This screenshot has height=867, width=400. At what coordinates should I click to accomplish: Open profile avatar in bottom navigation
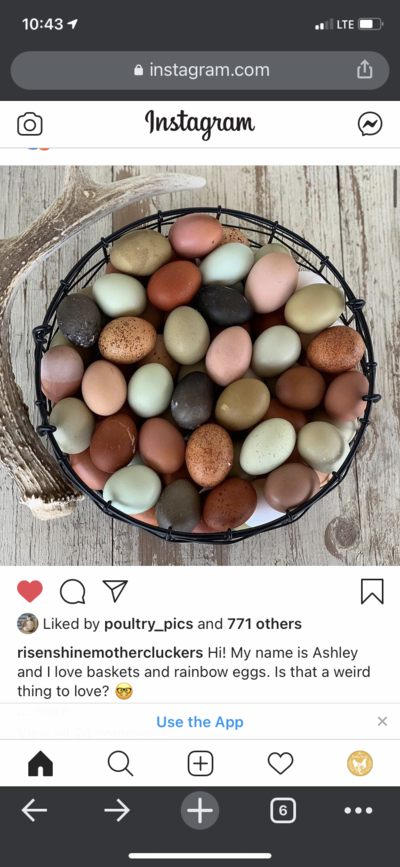[360, 764]
